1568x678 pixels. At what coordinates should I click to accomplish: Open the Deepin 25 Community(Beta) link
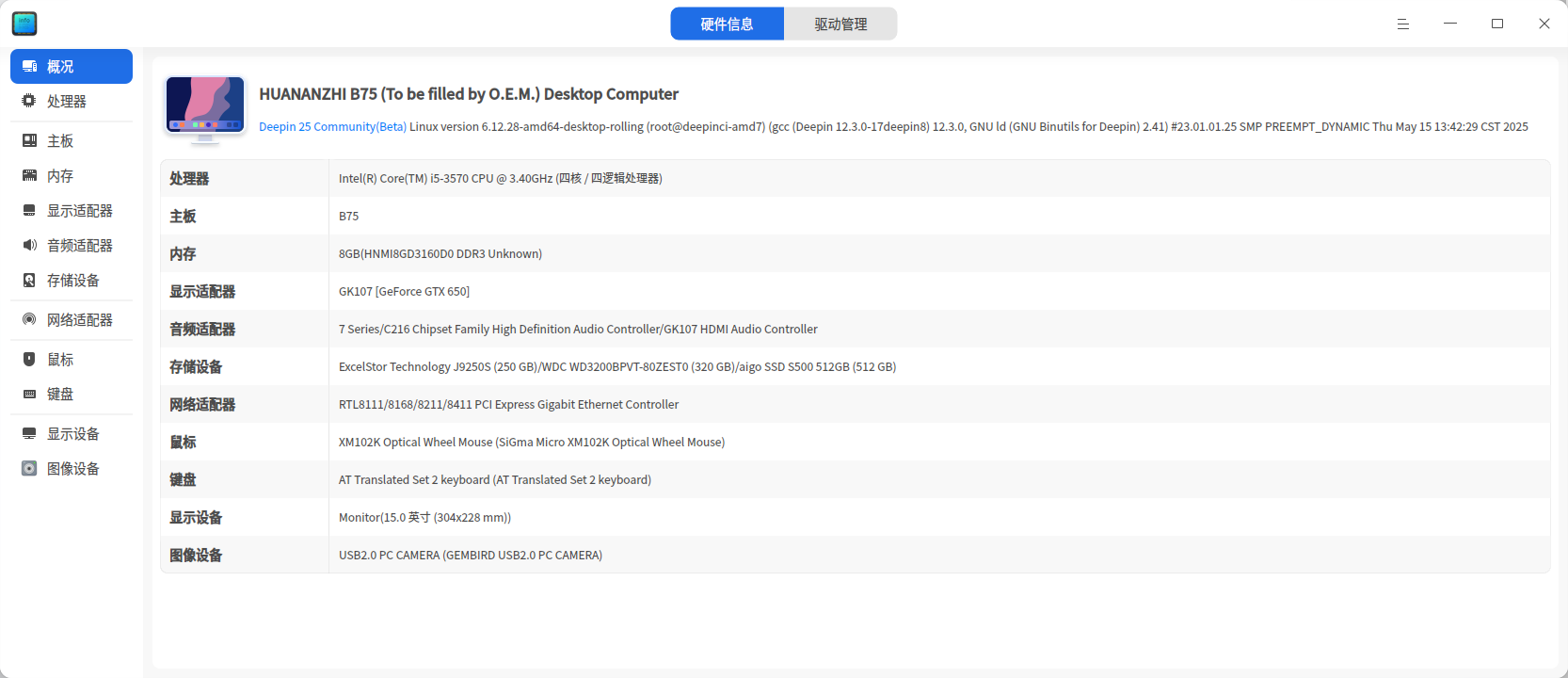point(333,127)
